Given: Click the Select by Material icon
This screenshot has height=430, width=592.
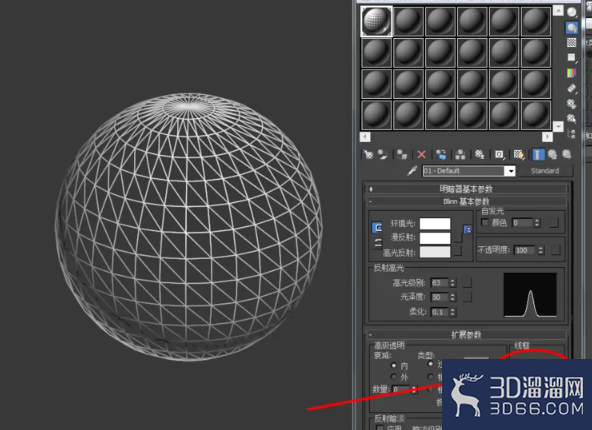Looking at the screenshot, I should [572, 118].
